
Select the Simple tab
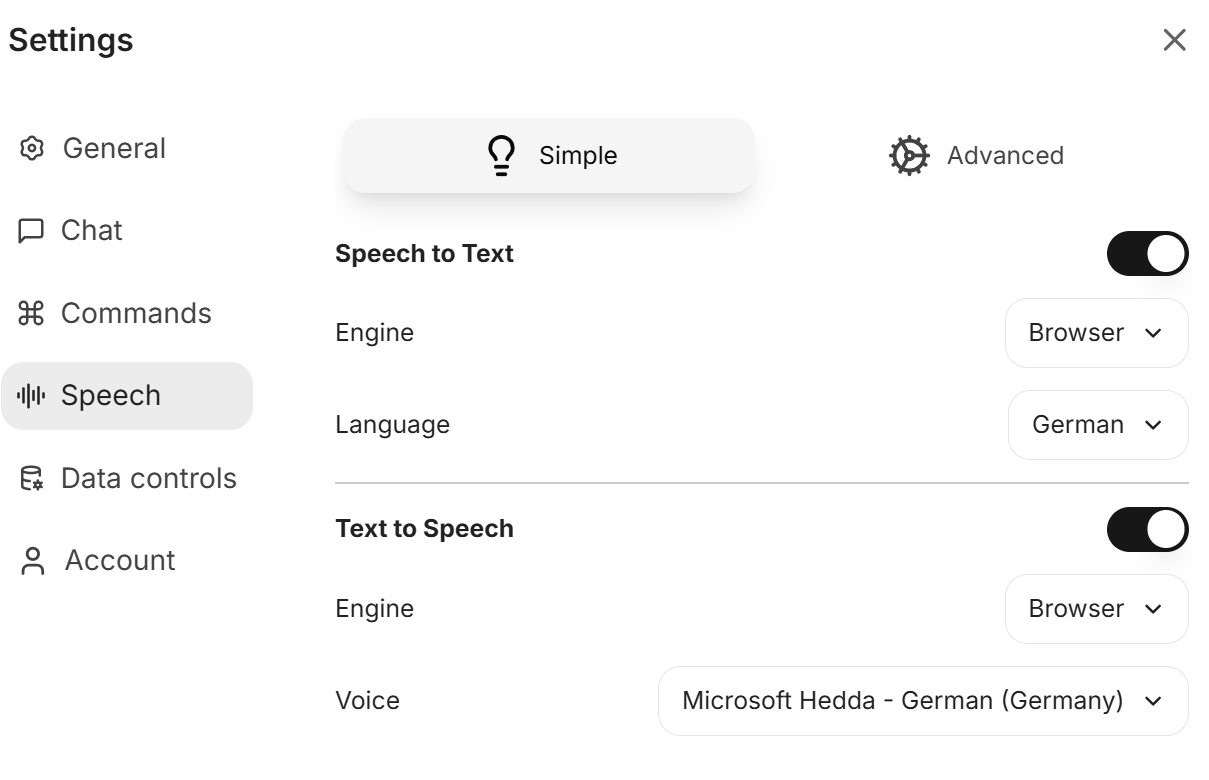[x=548, y=156]
